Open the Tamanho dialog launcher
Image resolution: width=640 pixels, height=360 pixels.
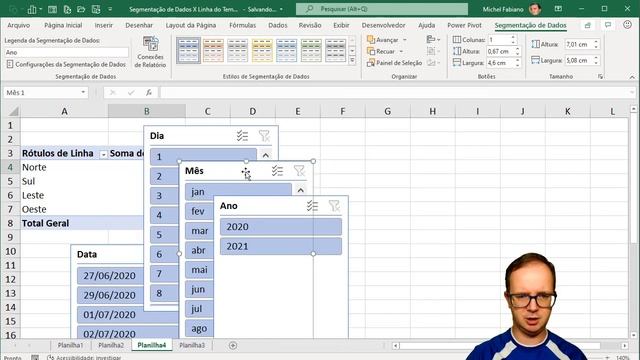600,76
